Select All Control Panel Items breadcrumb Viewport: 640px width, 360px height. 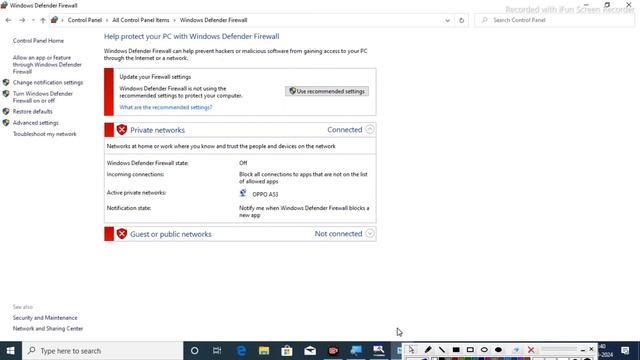[x=141, y=20]
